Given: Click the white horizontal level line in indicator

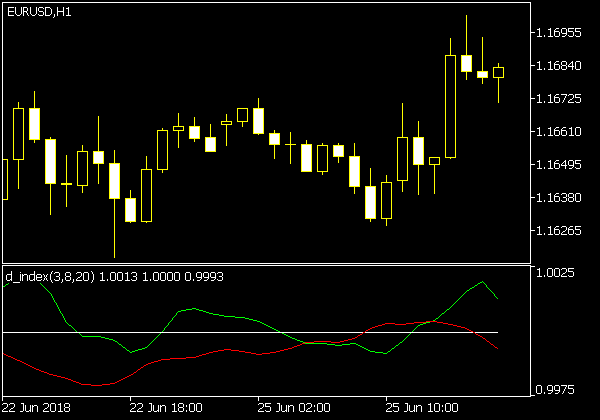Looking at the screenshot, I should tap(250, 332).
